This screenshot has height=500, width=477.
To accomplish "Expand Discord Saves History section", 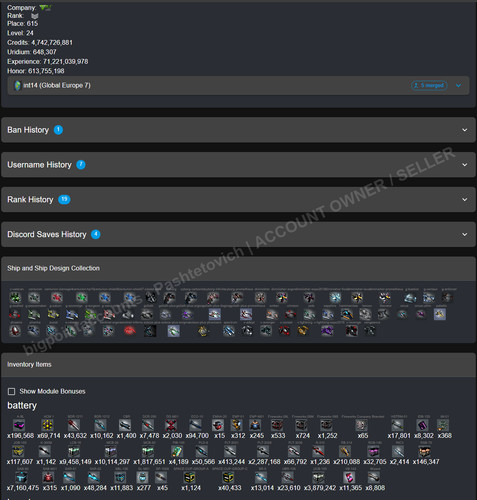I will tap(238, 234).
